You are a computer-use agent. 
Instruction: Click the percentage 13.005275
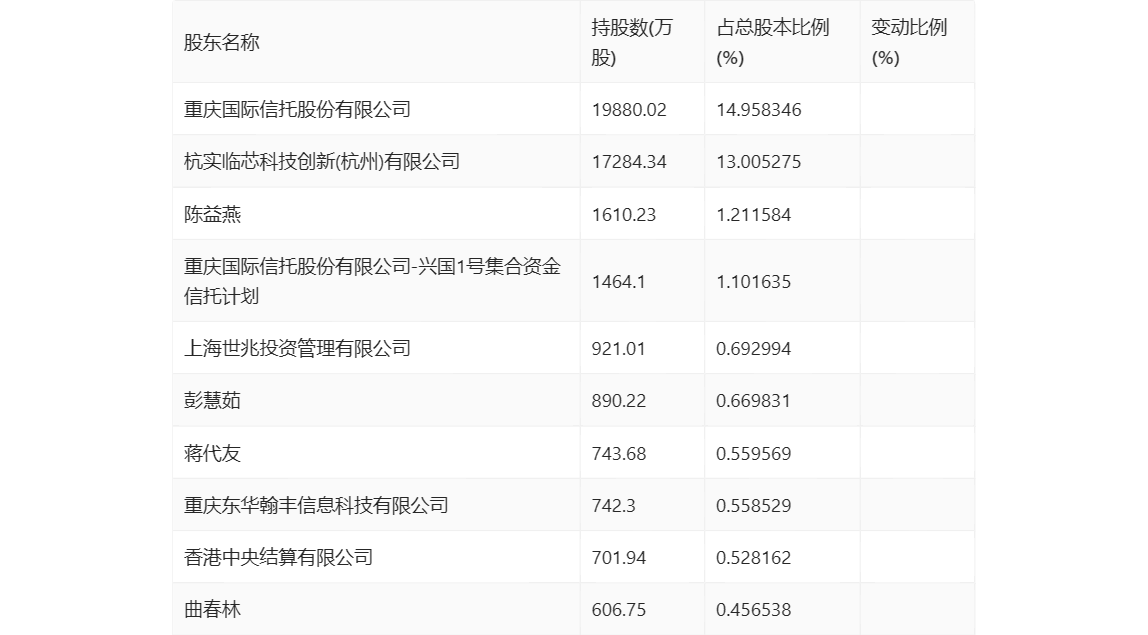(x=758, y=162)
